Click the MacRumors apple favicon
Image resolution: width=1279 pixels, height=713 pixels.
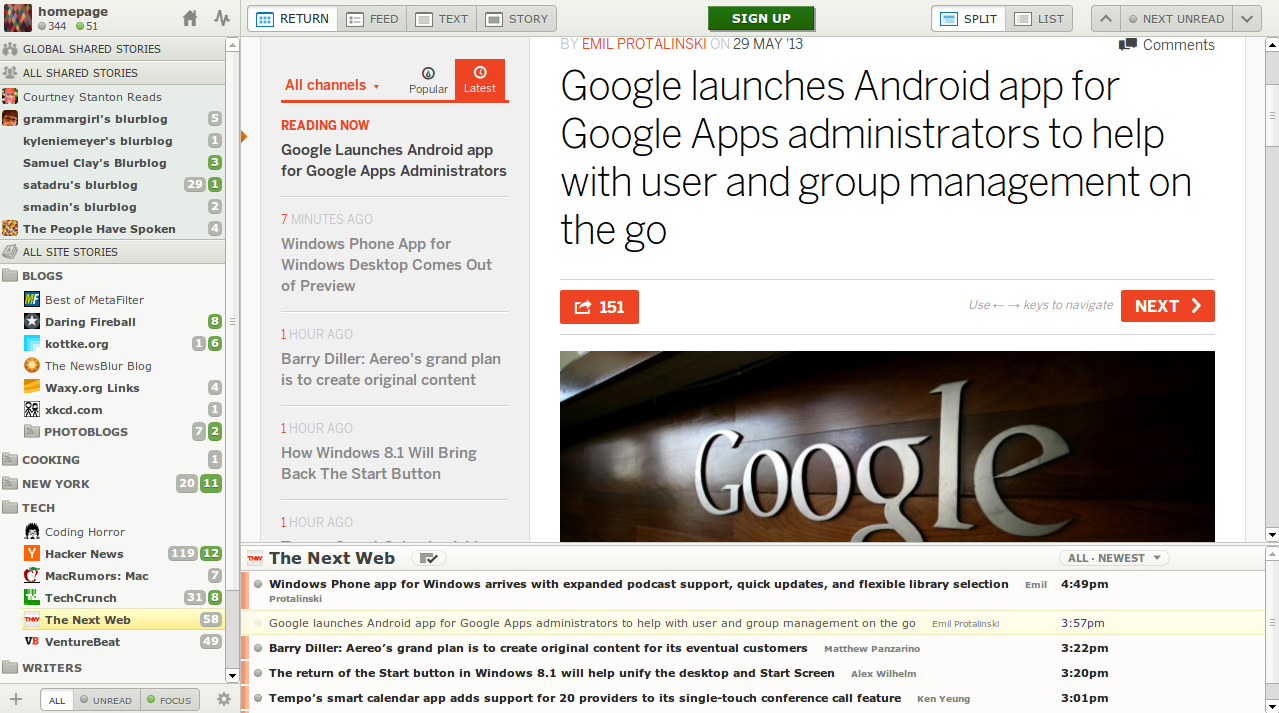[x=32, y=576]
